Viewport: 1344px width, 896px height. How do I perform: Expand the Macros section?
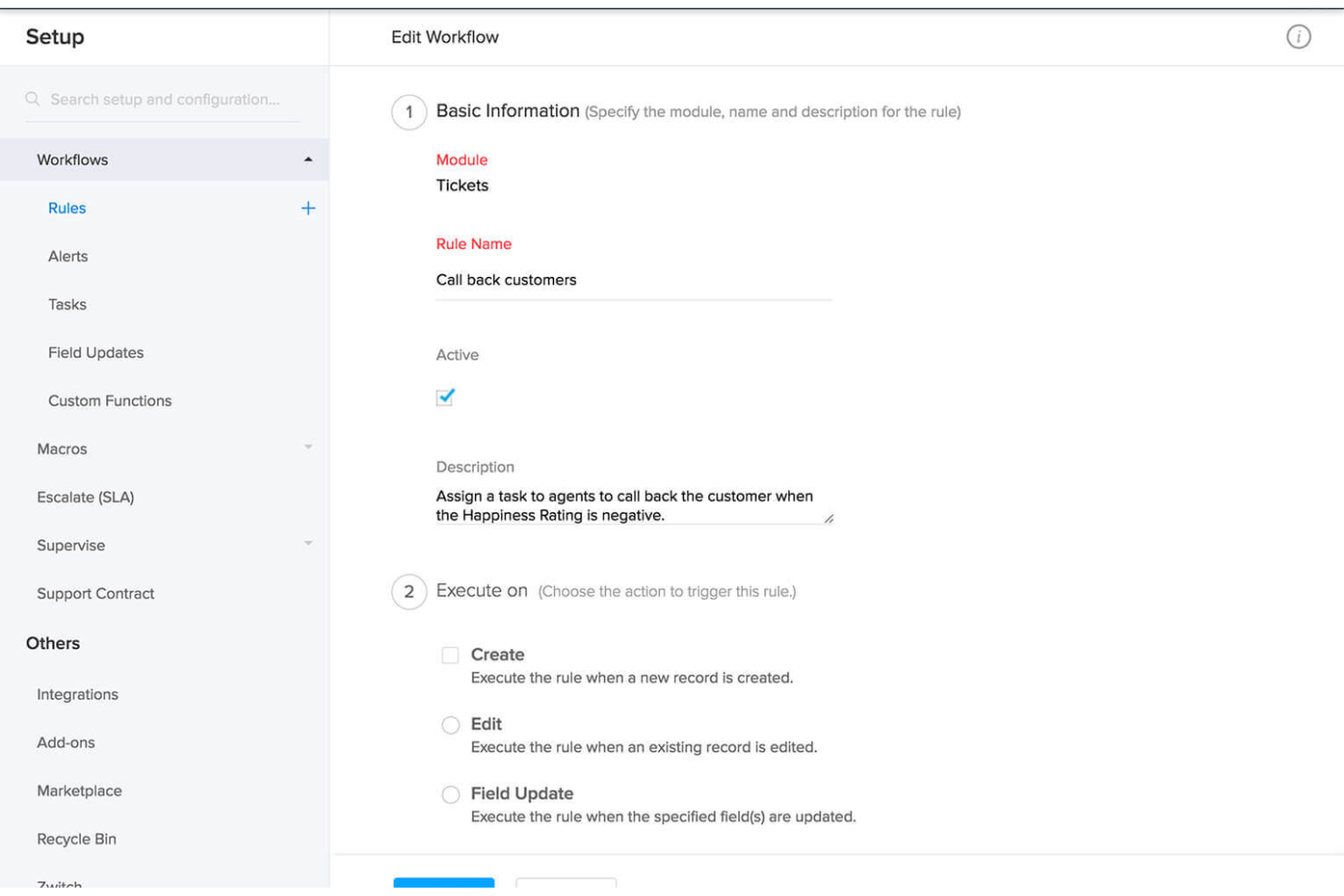pos(309,448)
